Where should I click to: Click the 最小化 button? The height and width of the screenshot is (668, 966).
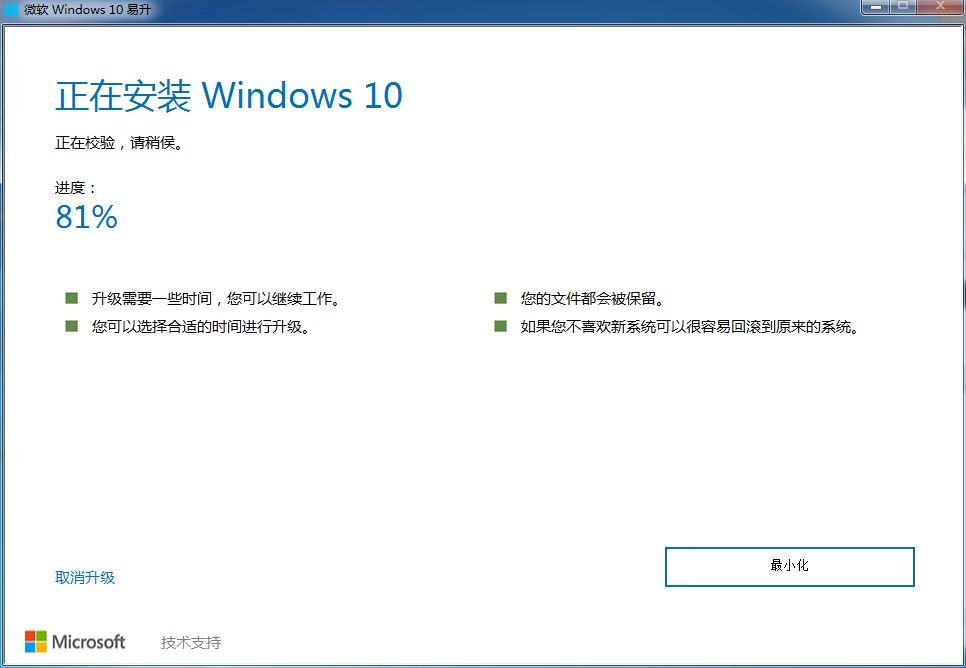(789, 566)
